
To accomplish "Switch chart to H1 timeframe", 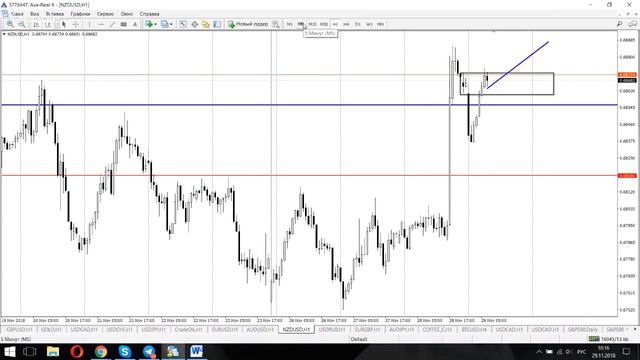I will 335,24.
